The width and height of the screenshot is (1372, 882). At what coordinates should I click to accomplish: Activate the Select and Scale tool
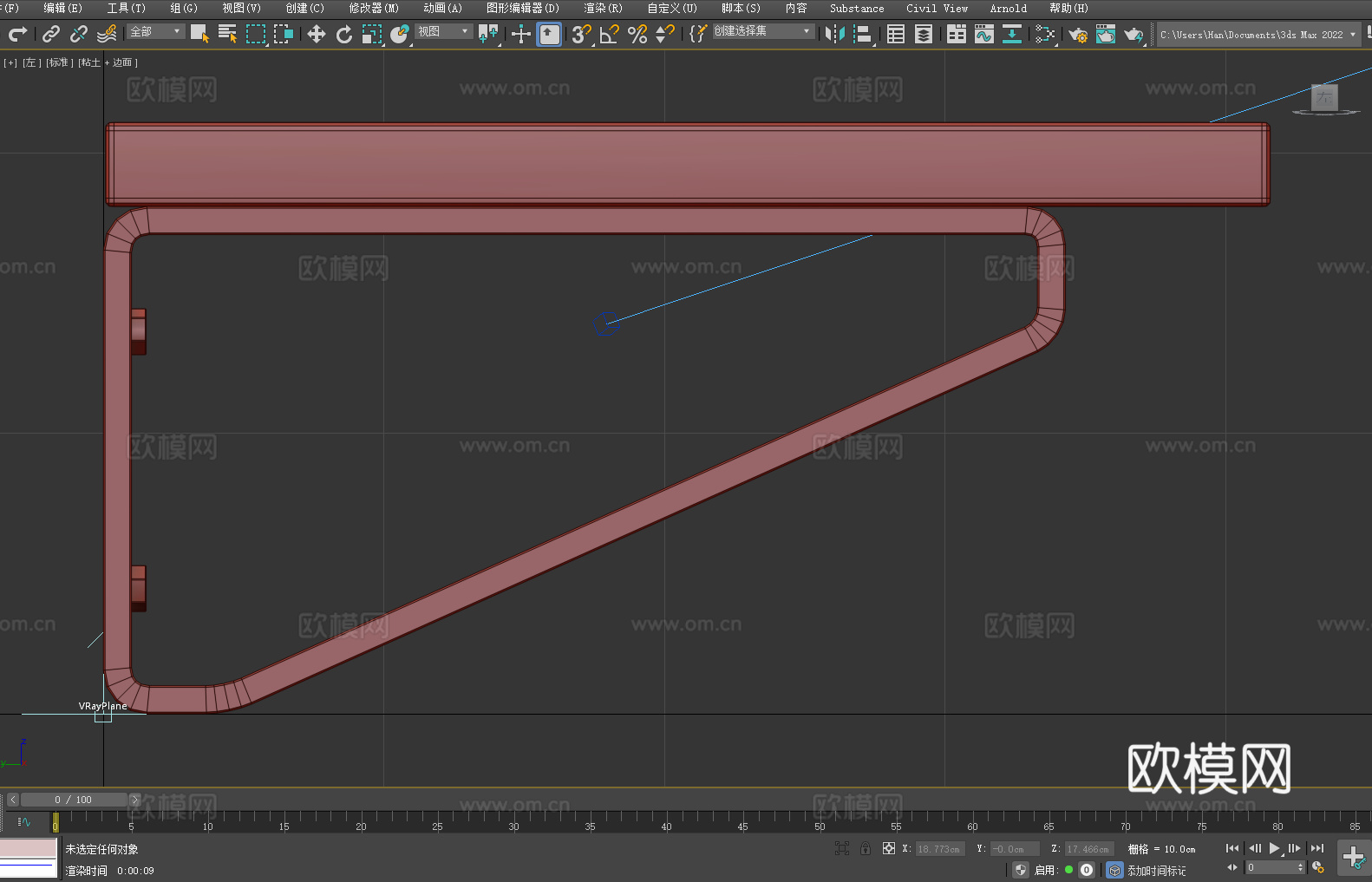pos(372,34)
